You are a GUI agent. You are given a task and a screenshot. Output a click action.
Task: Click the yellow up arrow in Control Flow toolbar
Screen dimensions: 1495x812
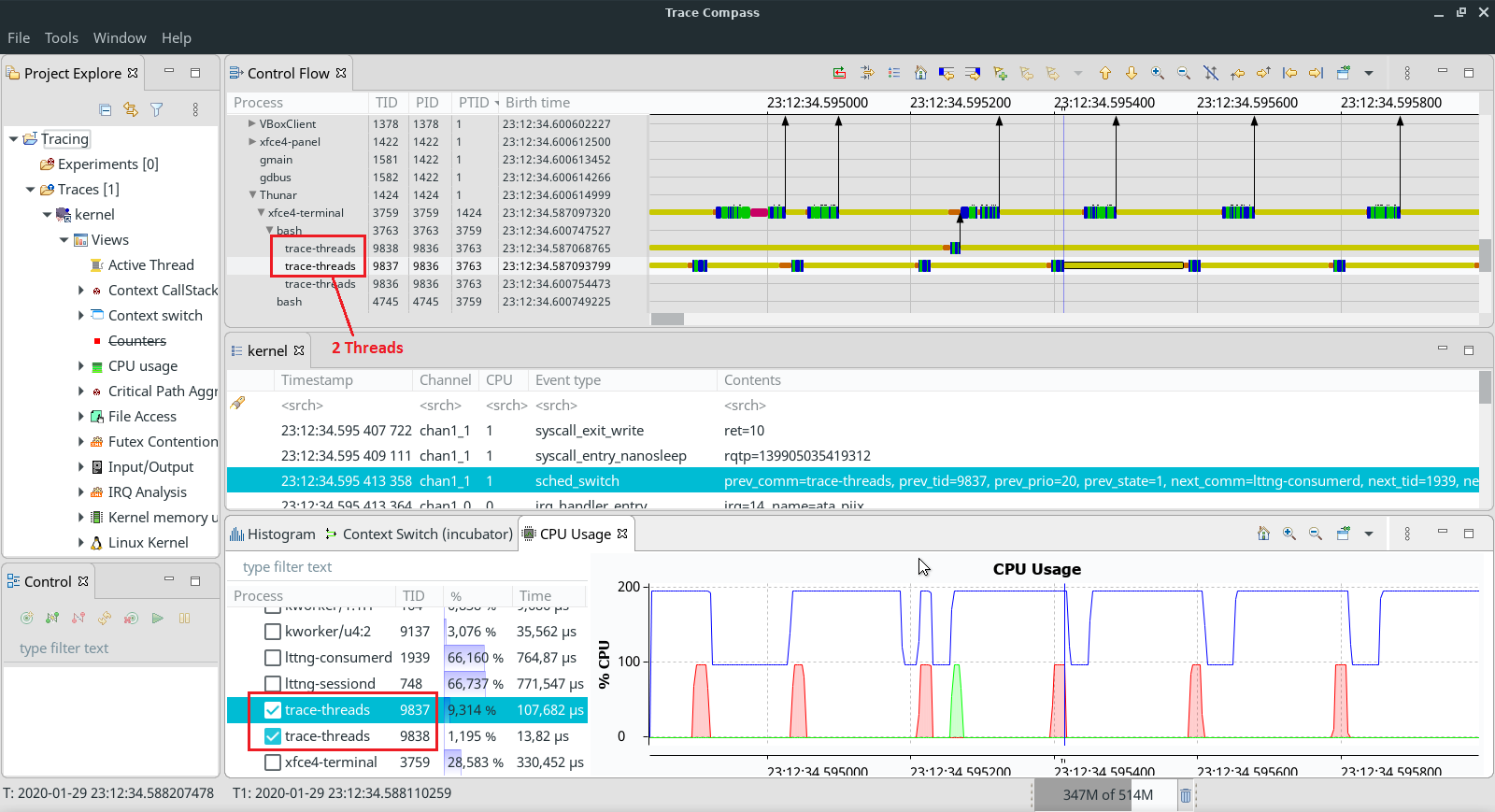point(1105,73)
